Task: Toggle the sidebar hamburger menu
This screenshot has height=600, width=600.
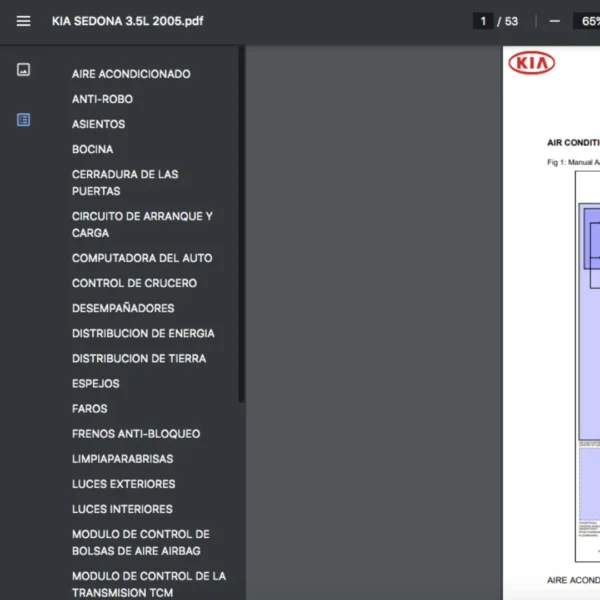Action: 23,21
